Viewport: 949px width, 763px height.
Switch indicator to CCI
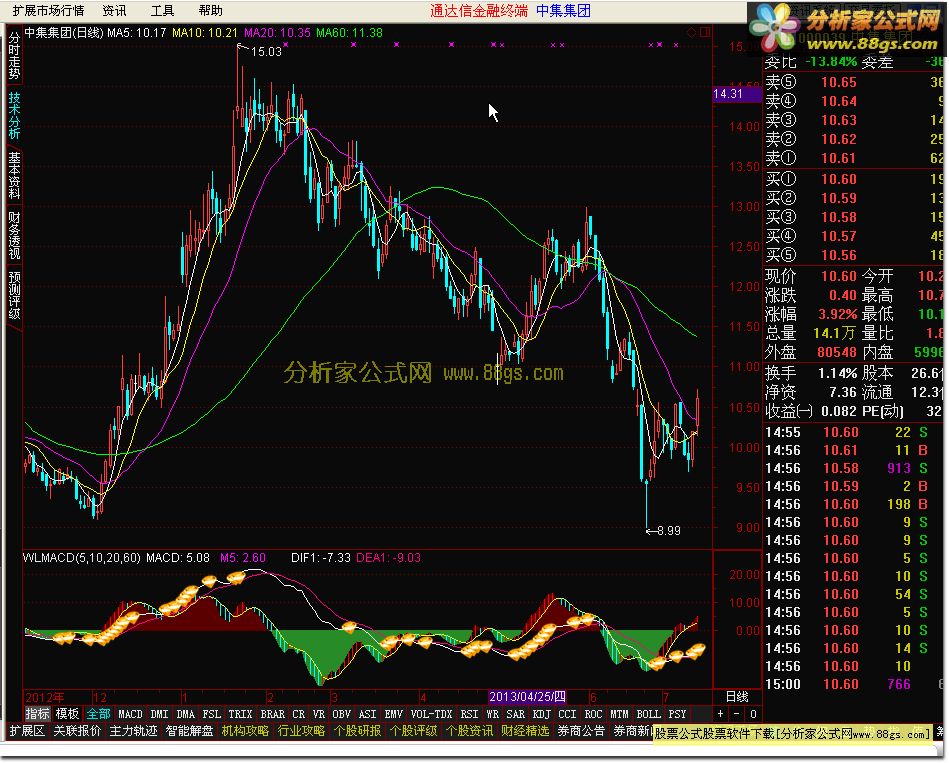point(567,714)
